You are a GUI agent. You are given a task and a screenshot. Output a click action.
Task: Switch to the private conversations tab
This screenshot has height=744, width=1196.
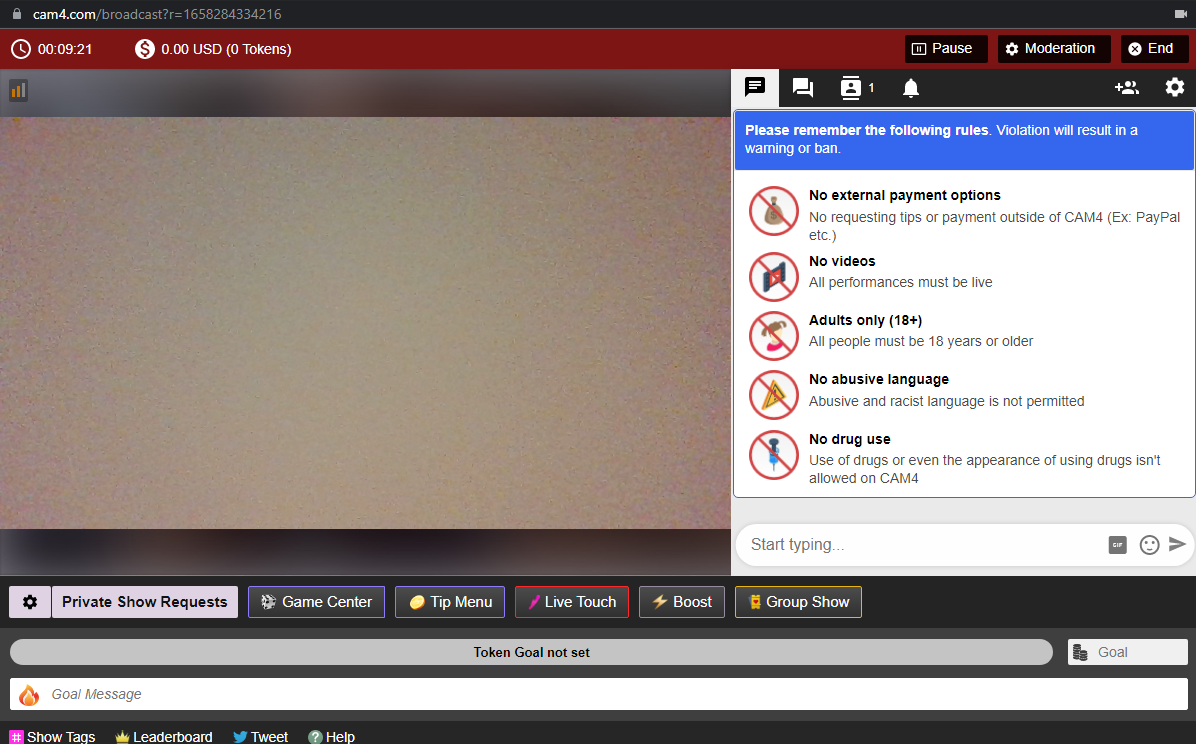(802, 88)
